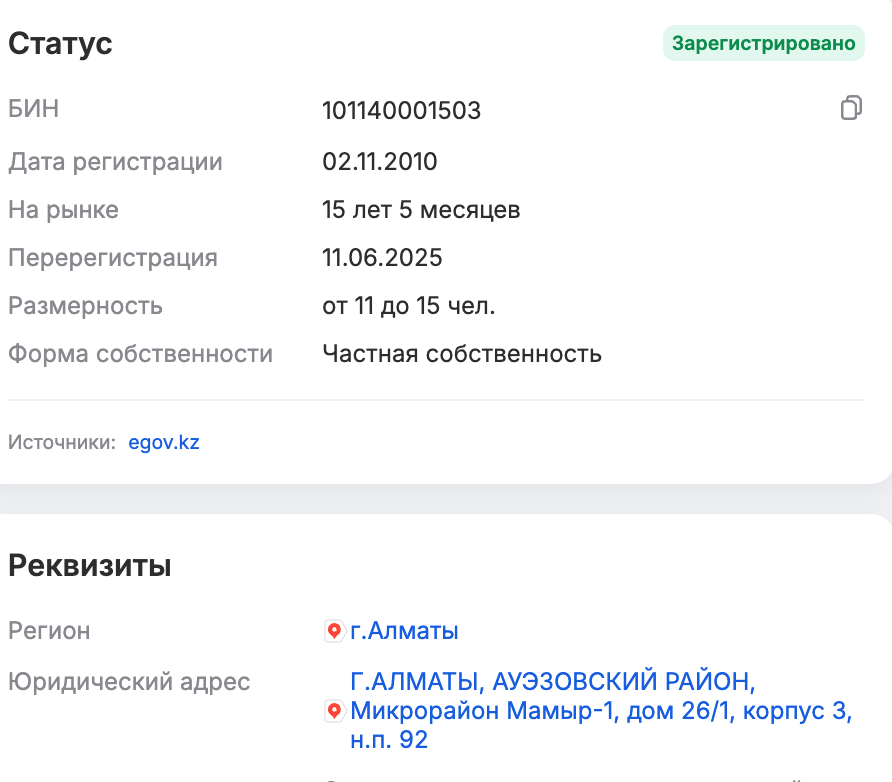892x782 pixels.
Task: Click the 'от 11 до 15 чел.' value
Action: (408, 306)
